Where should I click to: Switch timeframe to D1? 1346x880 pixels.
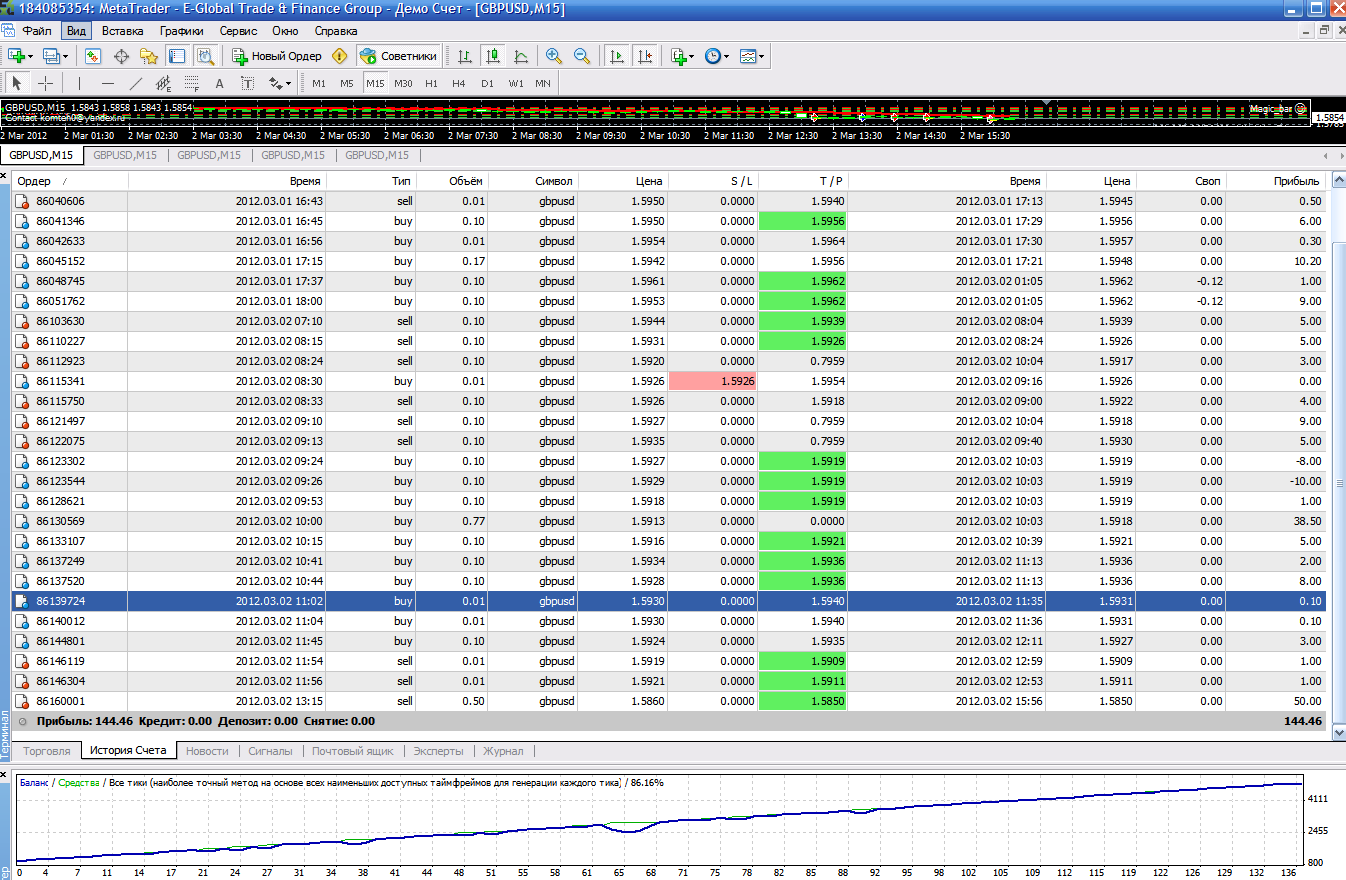tap(487, 83)
